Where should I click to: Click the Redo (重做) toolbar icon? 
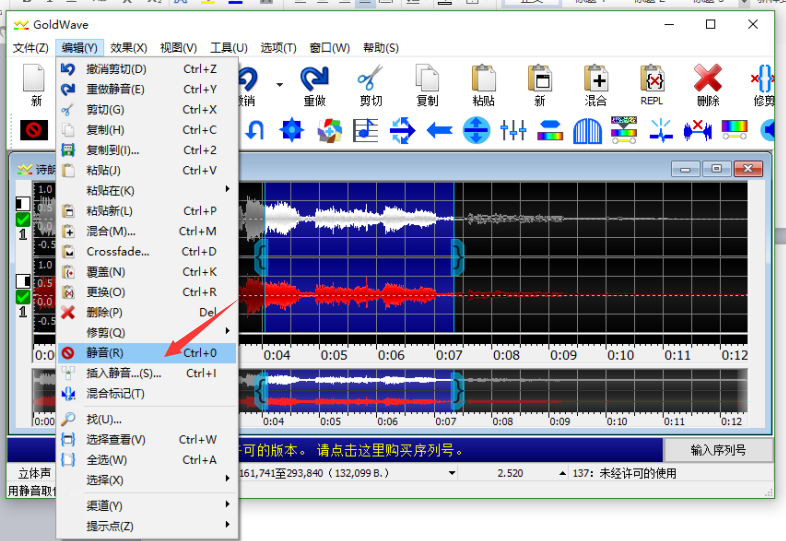click(315, 85)
